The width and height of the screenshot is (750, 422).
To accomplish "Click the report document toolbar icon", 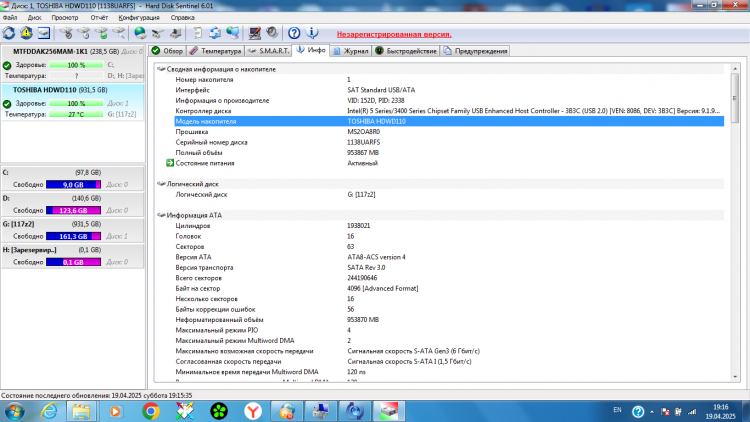I will click(197, 33).
